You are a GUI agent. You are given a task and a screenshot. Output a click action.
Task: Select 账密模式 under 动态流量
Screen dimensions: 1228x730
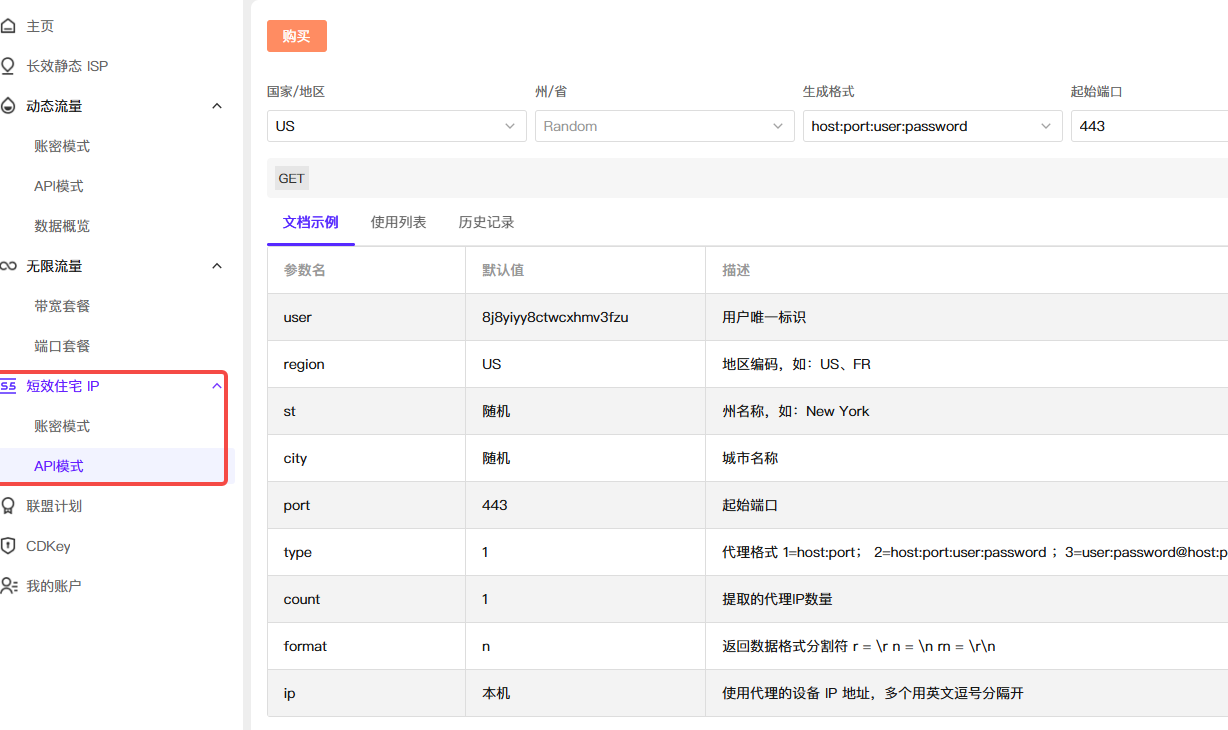62,146
